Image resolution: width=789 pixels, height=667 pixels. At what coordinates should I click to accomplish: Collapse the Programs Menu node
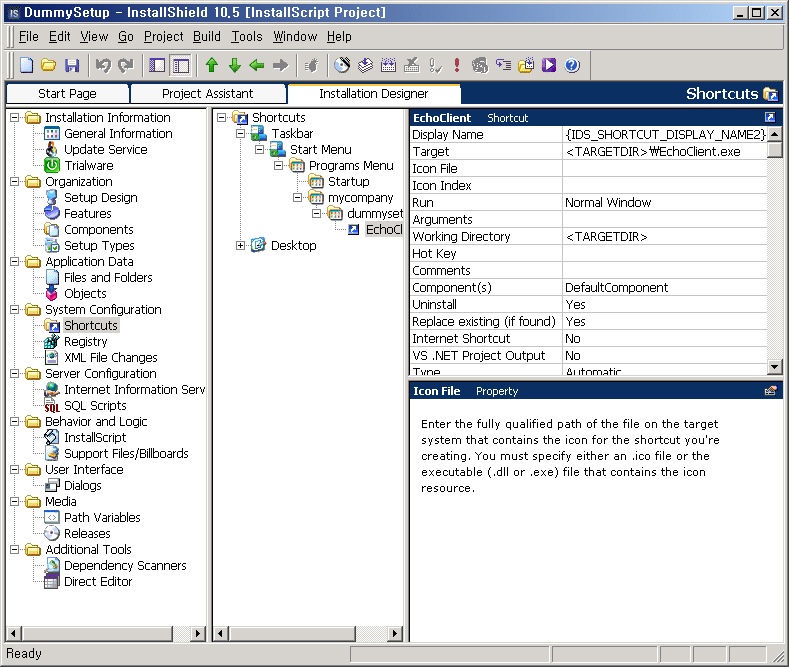278,165
